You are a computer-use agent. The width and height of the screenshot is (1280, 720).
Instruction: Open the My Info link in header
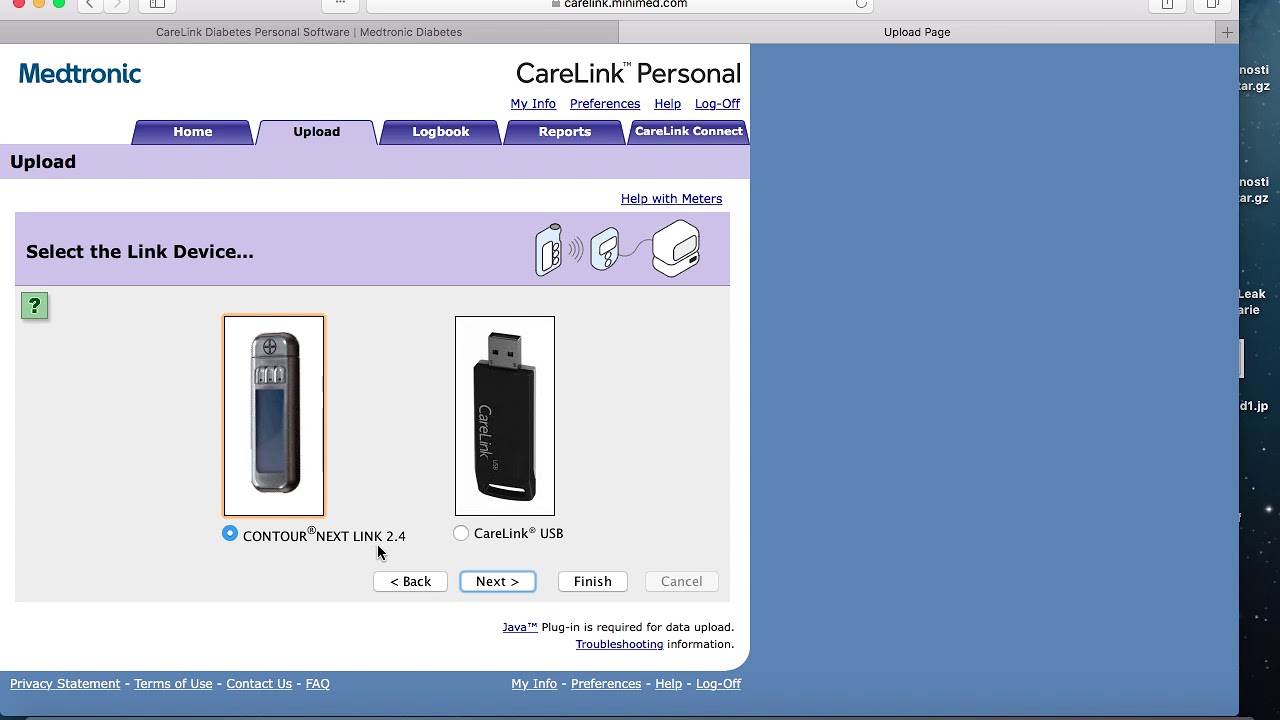coord(533,104)
